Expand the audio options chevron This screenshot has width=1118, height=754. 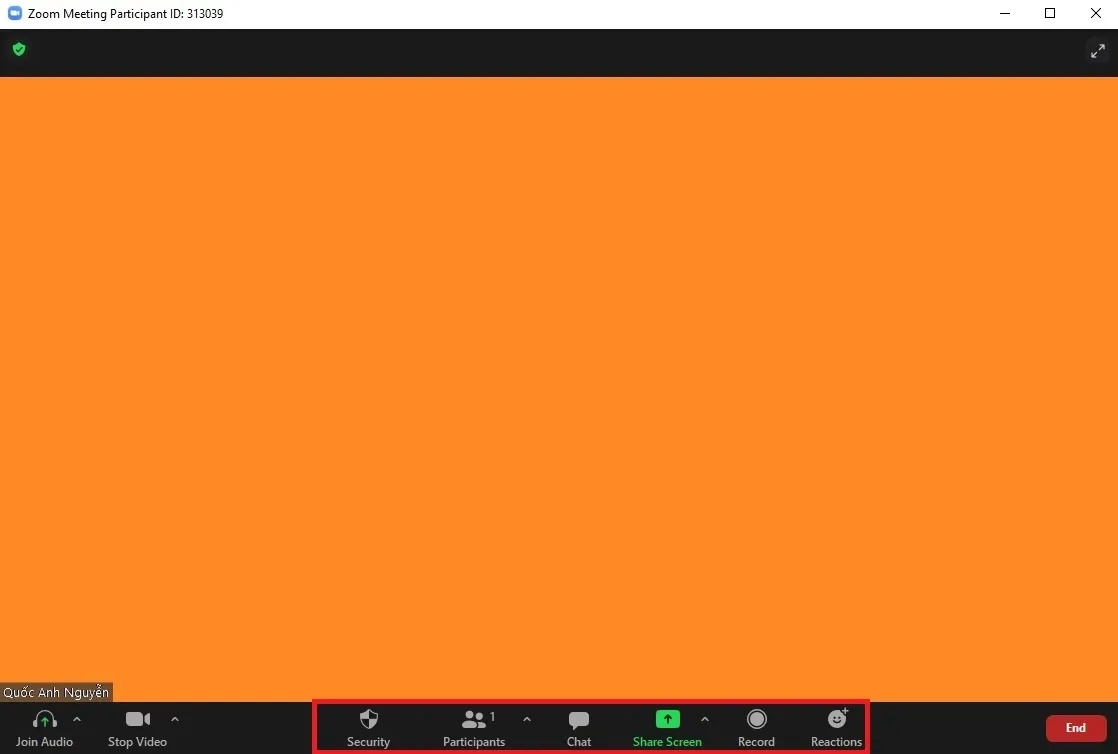(x=77, y=718)
